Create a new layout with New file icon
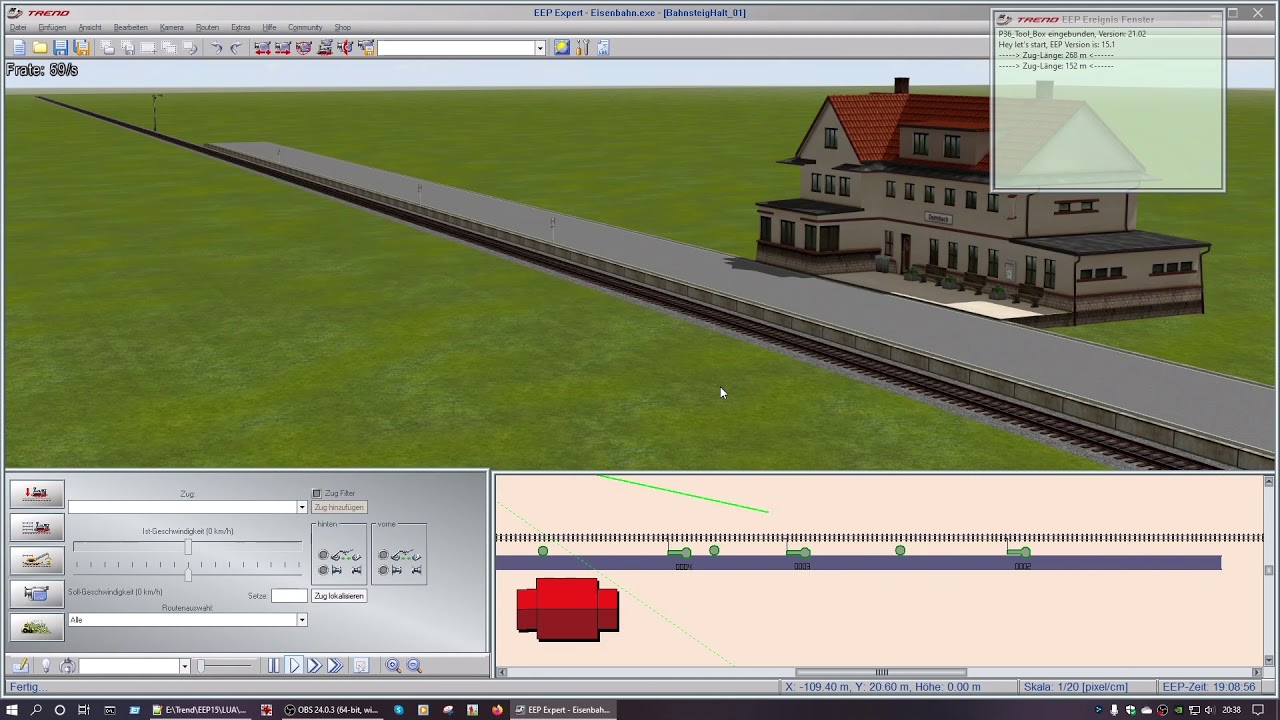The image size is (1280, 720). [x=19, y=47]
